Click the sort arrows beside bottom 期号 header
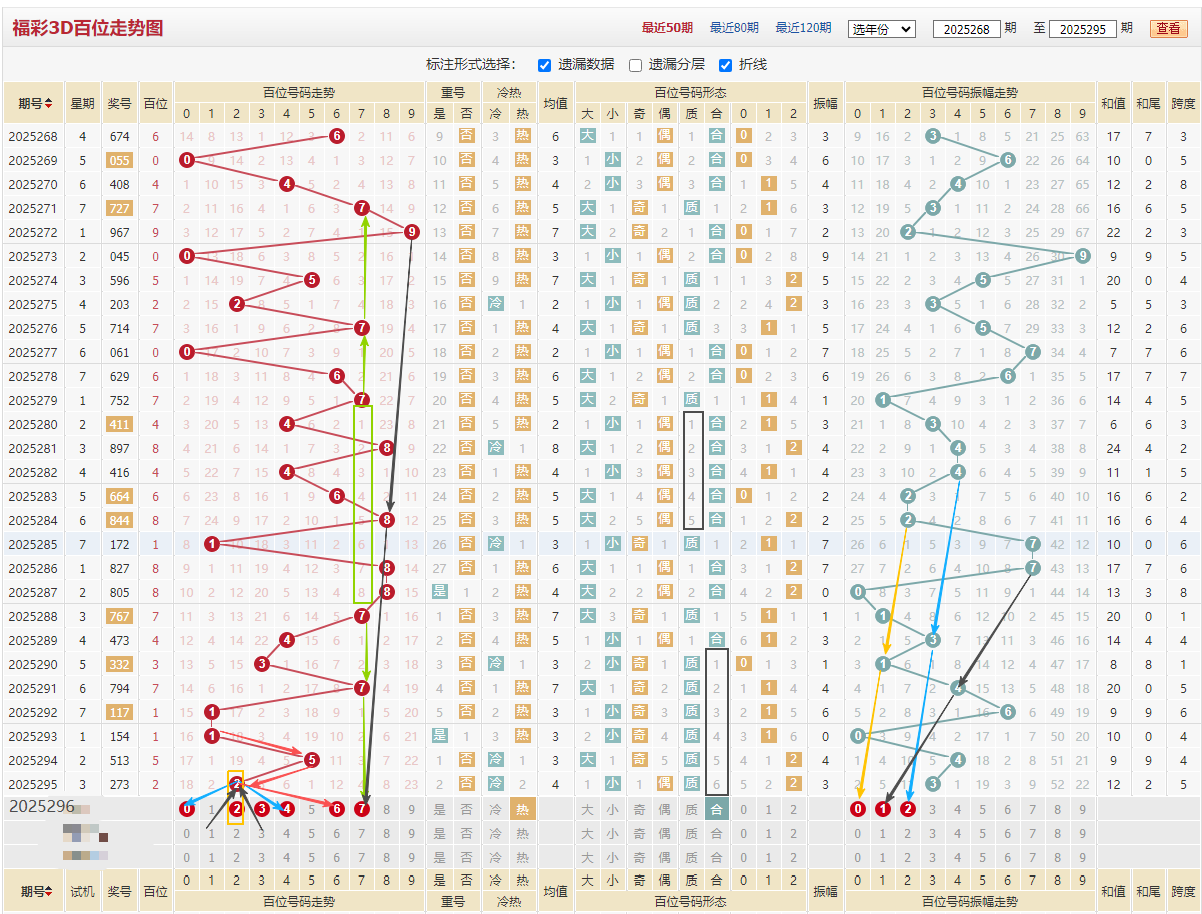This screenshot has height=914, width=1202. [48, 891]
